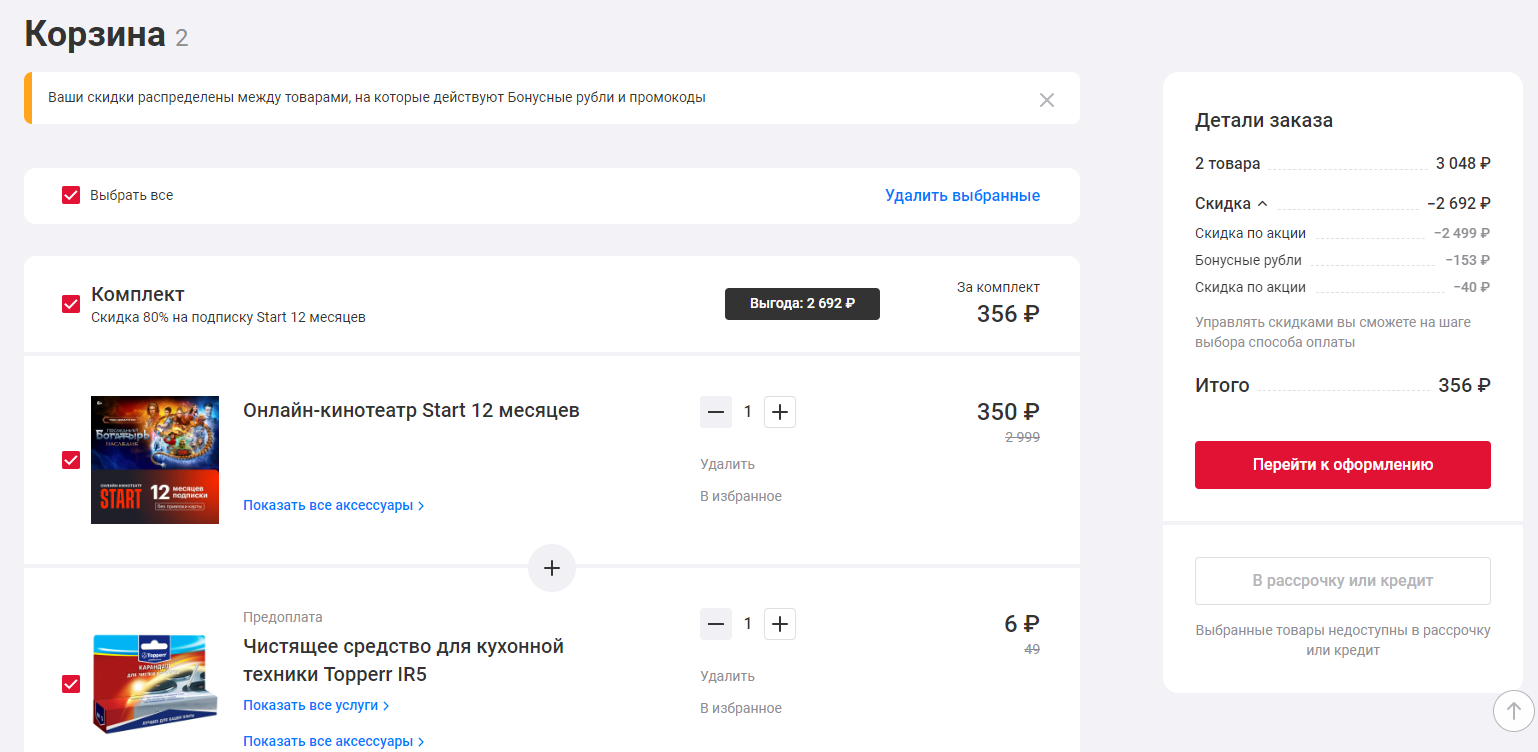
Task: Increase quantity of Start 12 months subscription
Action: pos(780,412)
